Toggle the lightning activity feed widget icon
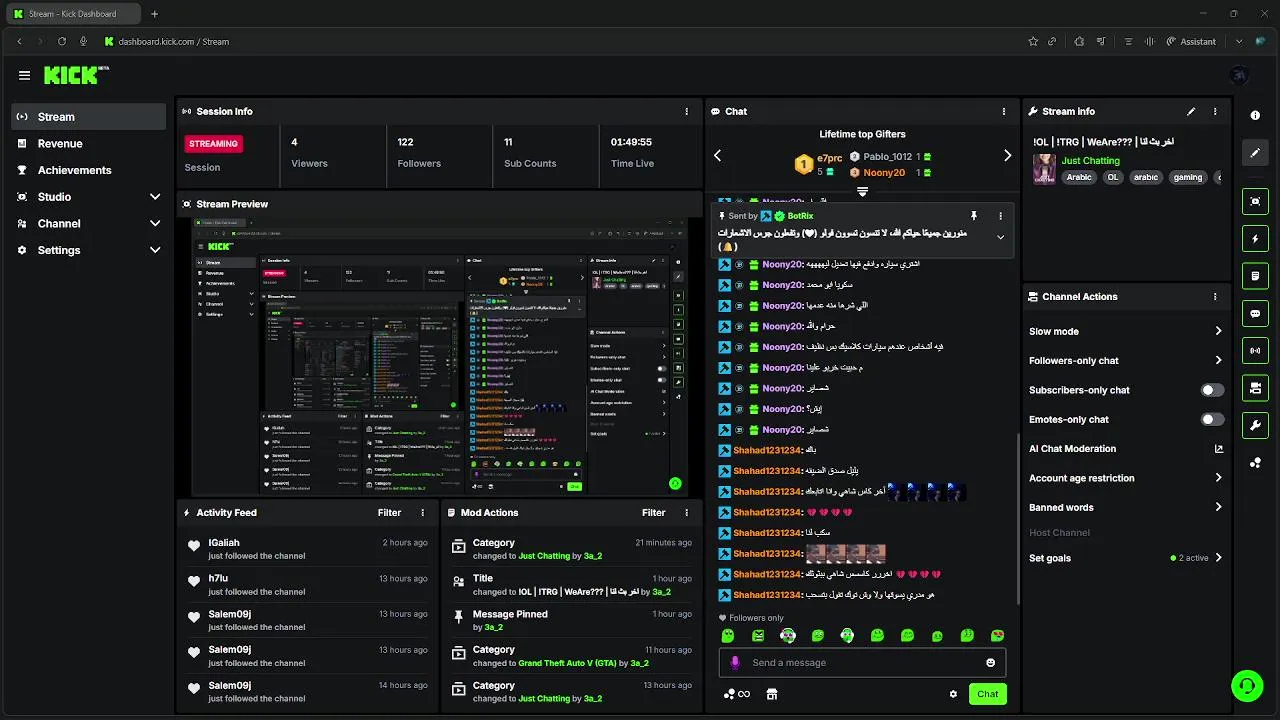This screenshot has width=1280, height=720. point(1255,239)
